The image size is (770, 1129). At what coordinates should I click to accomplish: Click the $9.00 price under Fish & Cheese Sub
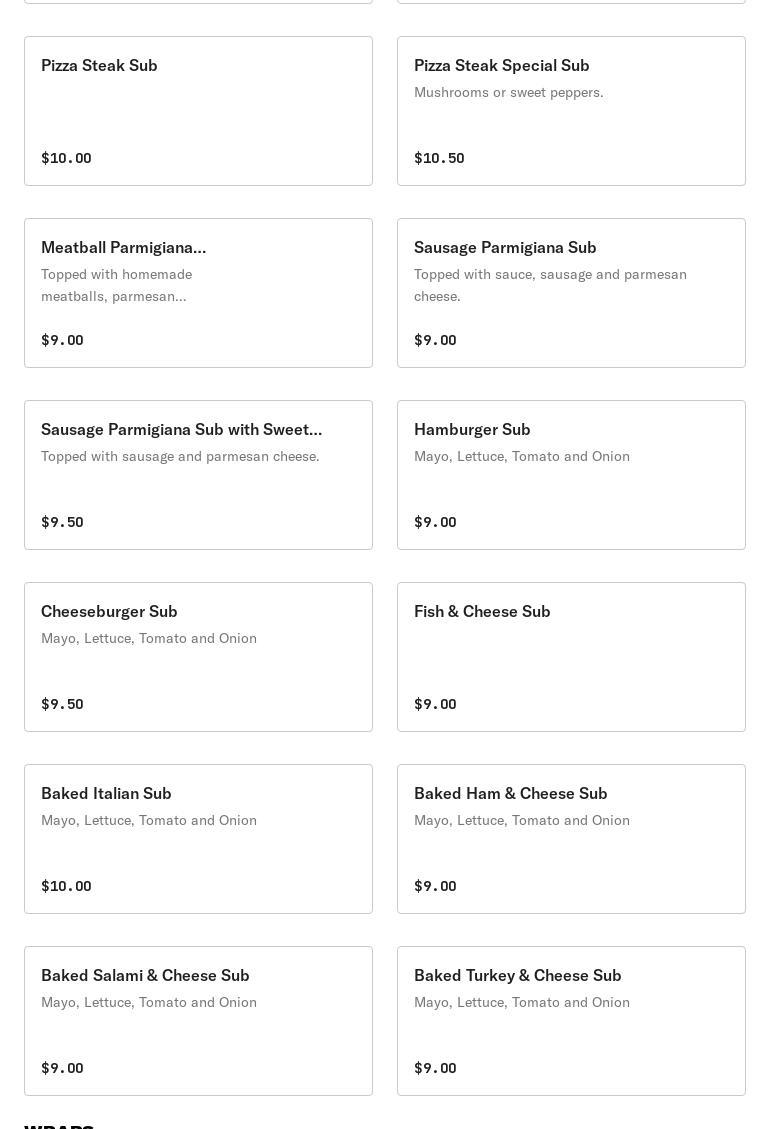[435, 704]
